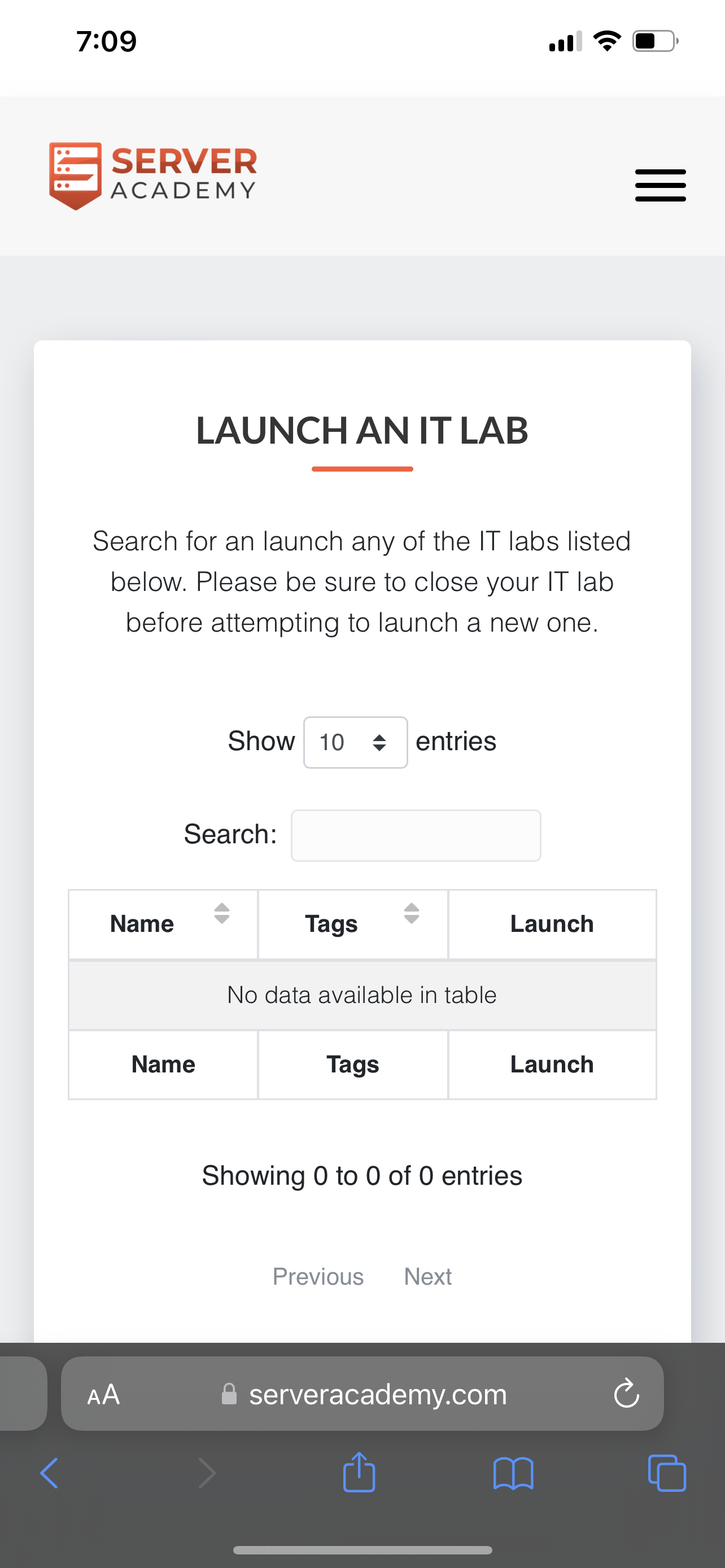
Task: Reload the page in Safari
Action: 626,1394
